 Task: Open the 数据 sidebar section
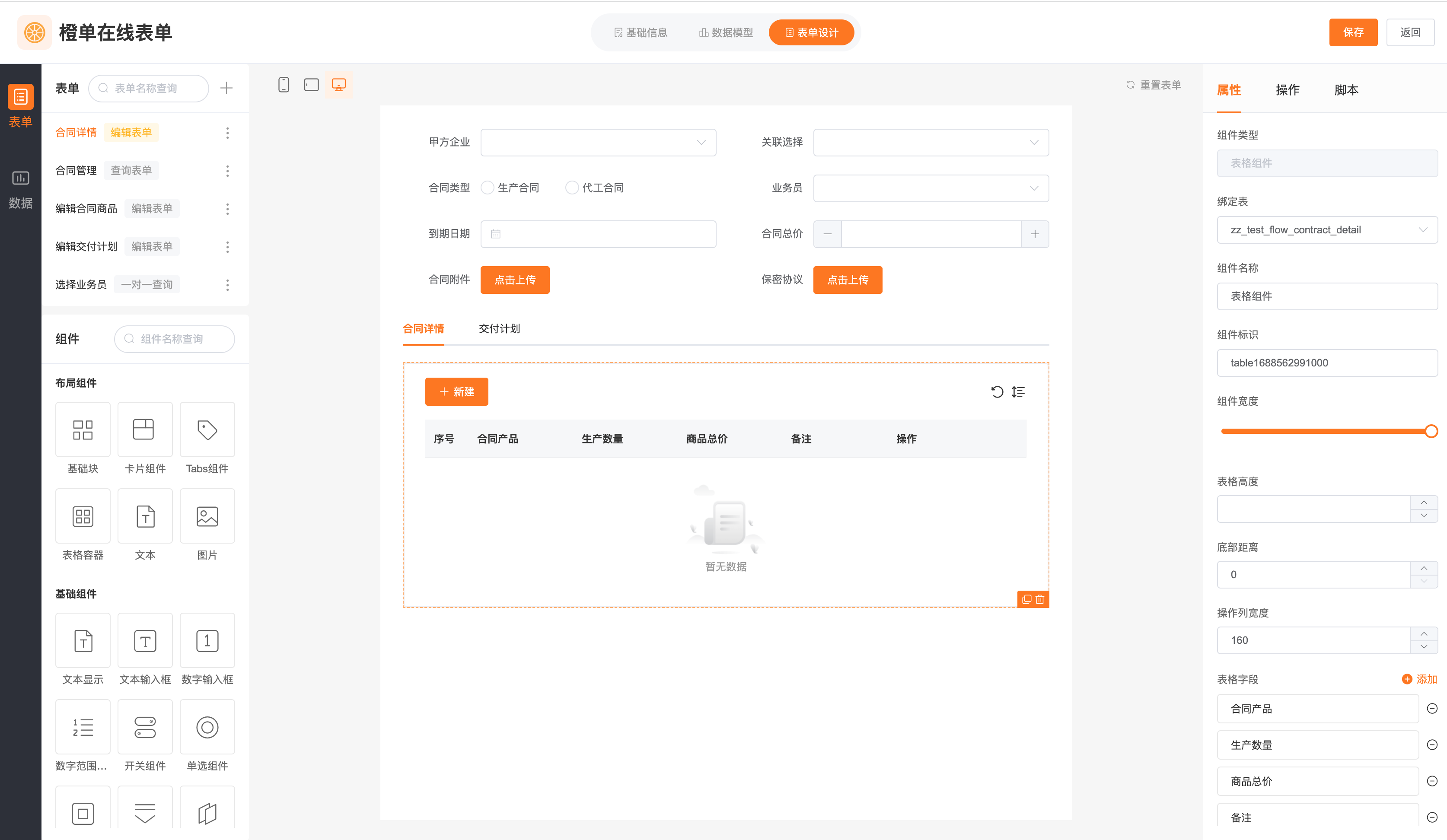point(20,189)
